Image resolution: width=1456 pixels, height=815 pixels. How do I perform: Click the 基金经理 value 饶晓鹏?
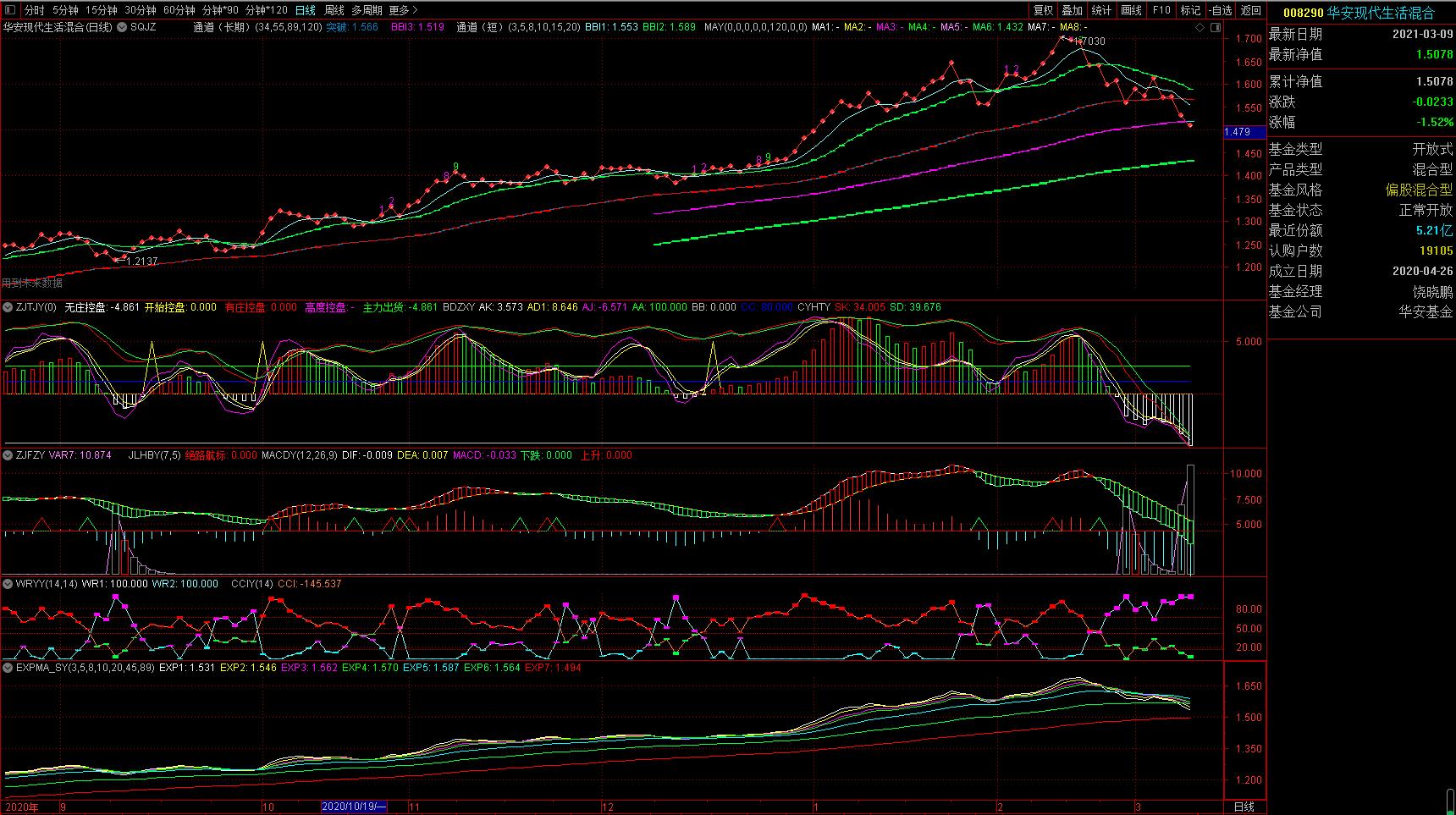click(1432, 291)
